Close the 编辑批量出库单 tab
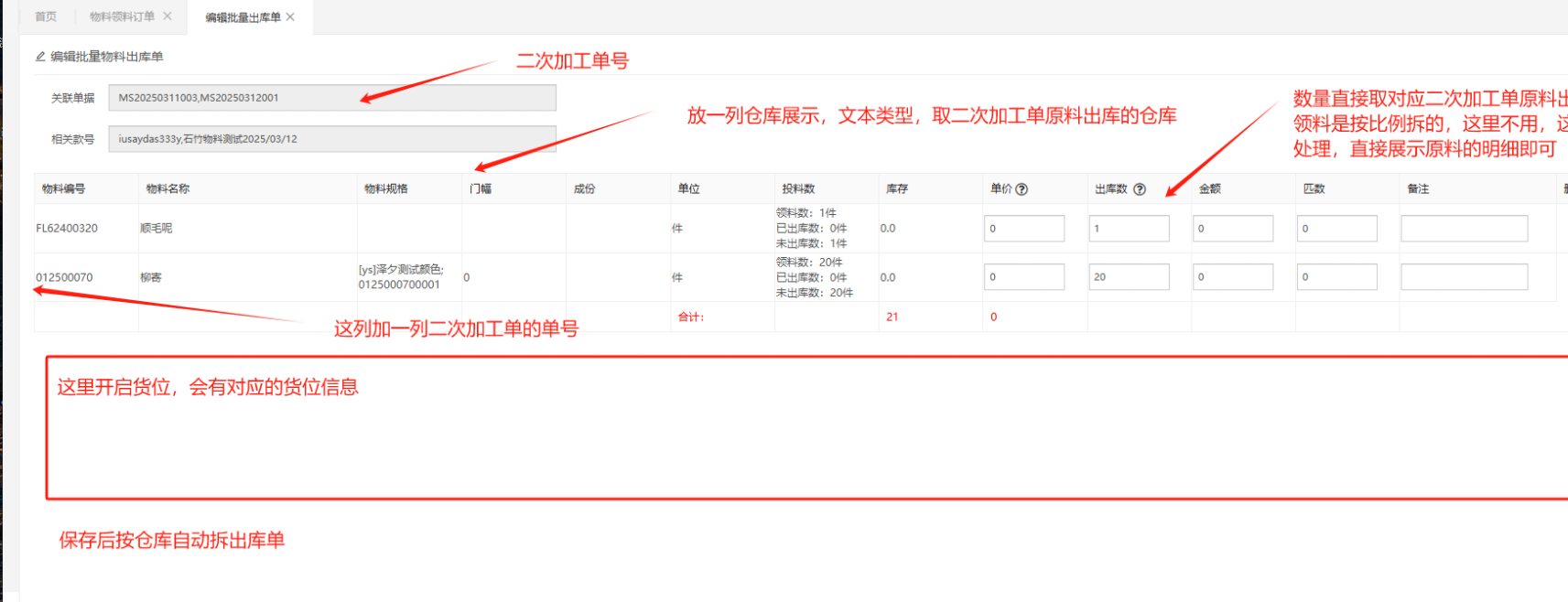1568x602 pixels. pos(290,16)
